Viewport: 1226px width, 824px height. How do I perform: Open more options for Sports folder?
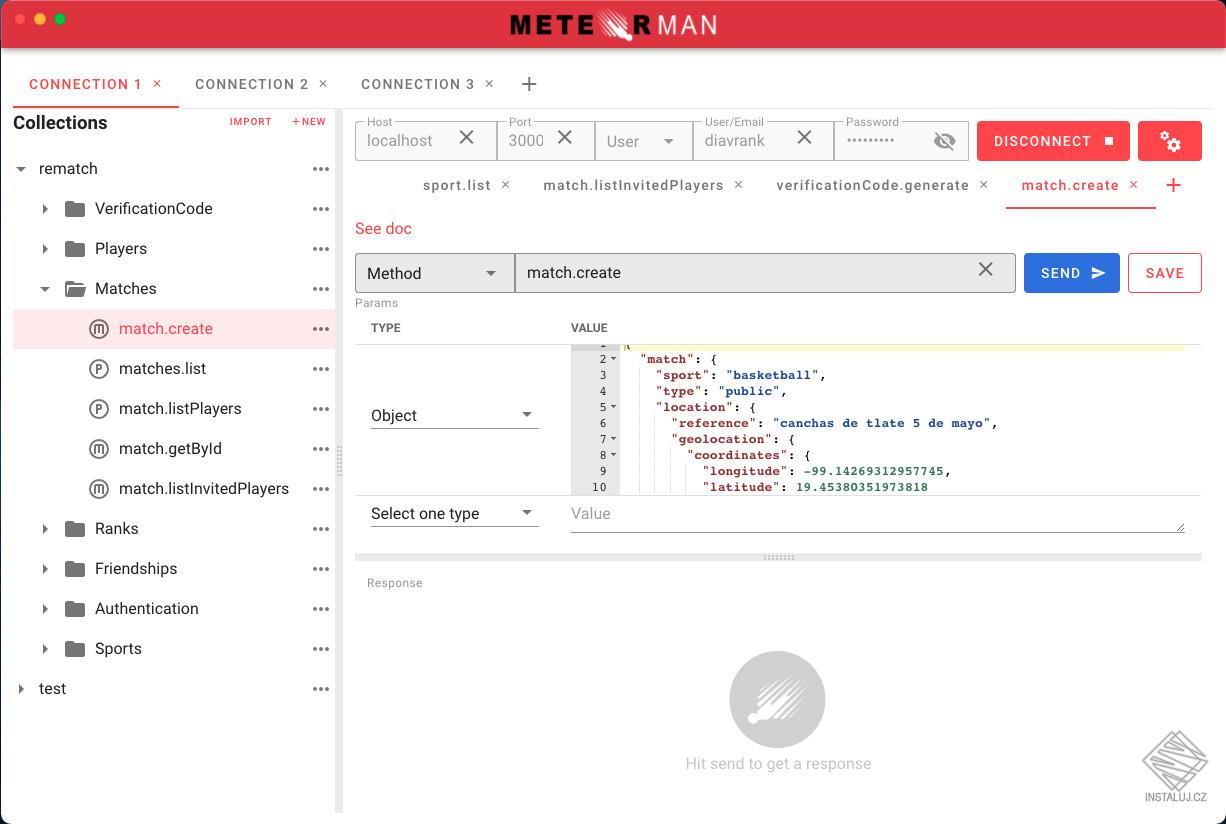tap(321, 649)
